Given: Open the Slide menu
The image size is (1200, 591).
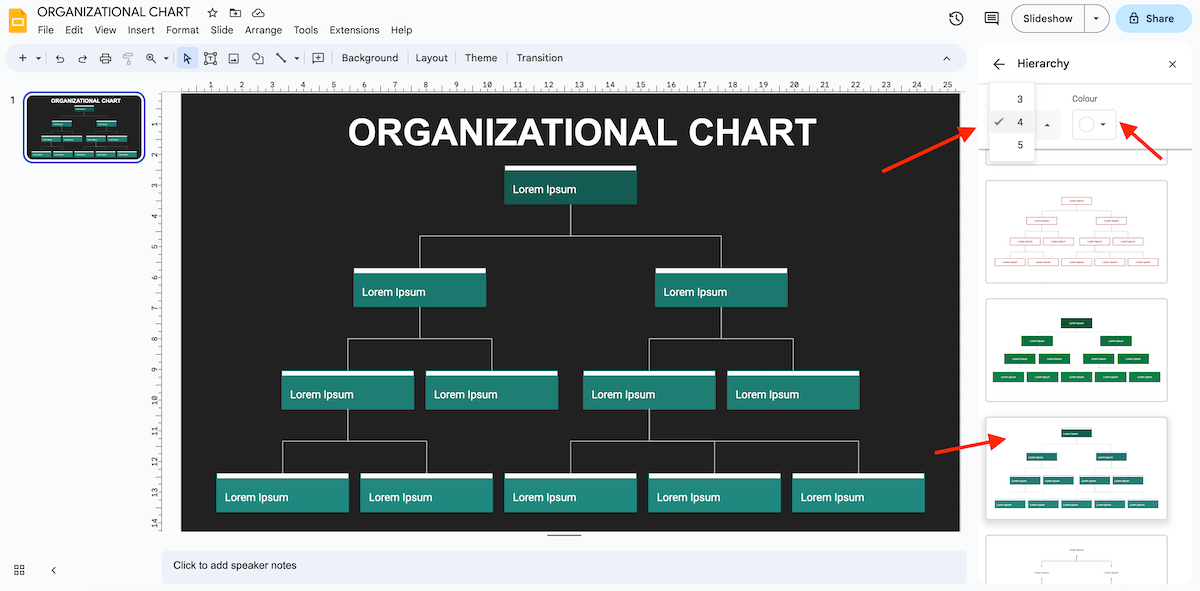Looking at the screenshot, I should [222, 30].
